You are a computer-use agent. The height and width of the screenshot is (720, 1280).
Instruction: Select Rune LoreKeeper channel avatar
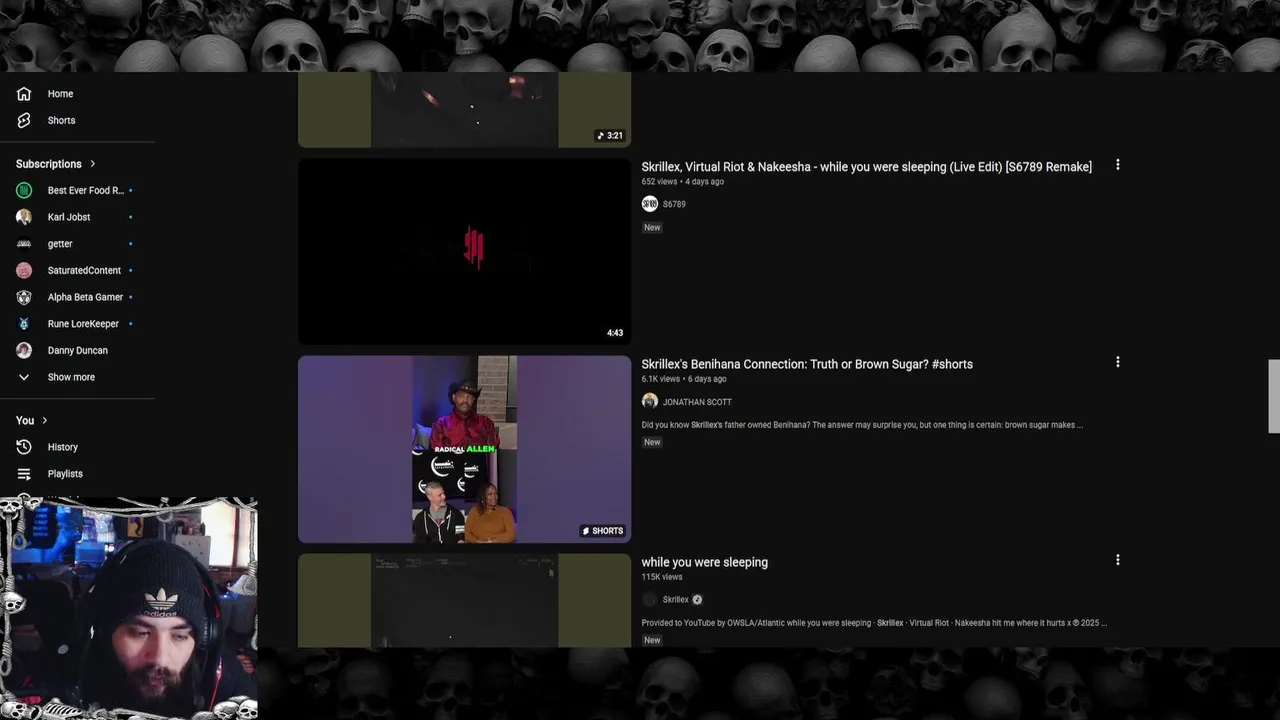click(24, 324)
